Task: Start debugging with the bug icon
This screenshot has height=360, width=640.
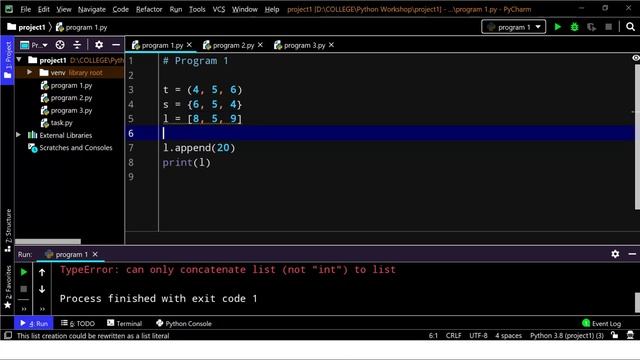Action: [574, 27]
